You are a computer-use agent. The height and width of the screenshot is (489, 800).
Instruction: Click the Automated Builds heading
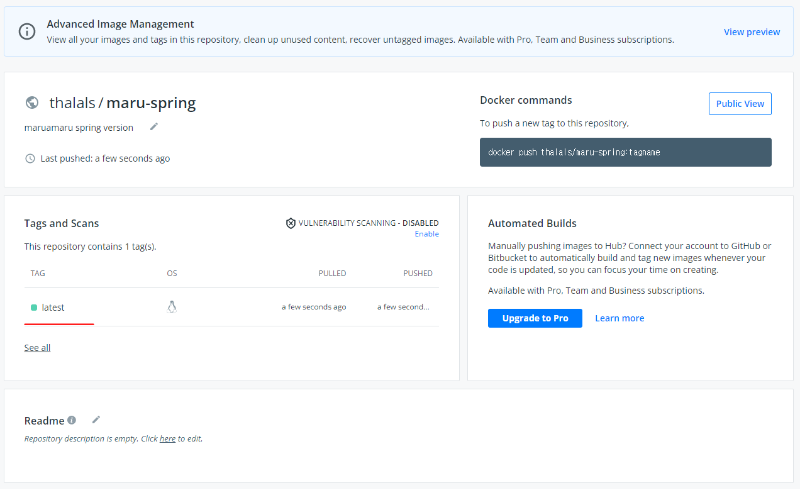click(x=532, y=223)
